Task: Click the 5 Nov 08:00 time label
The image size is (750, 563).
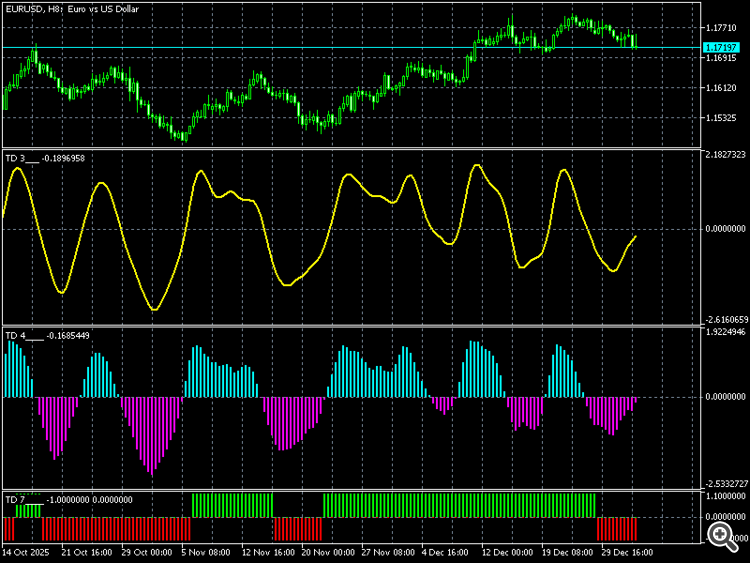Action: click(206, 552)
